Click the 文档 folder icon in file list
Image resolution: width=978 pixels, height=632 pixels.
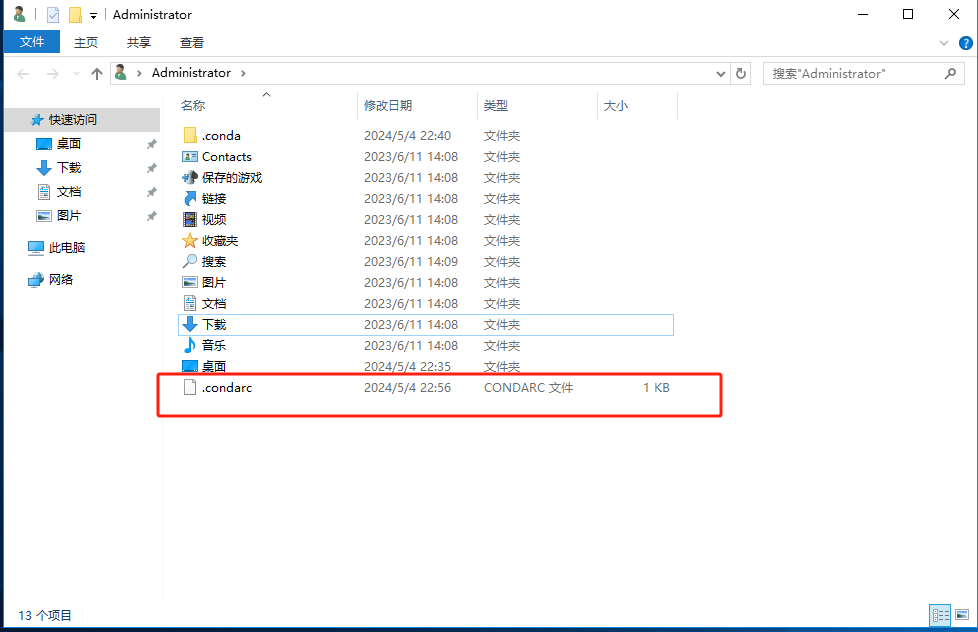click(x=190, y=304)
